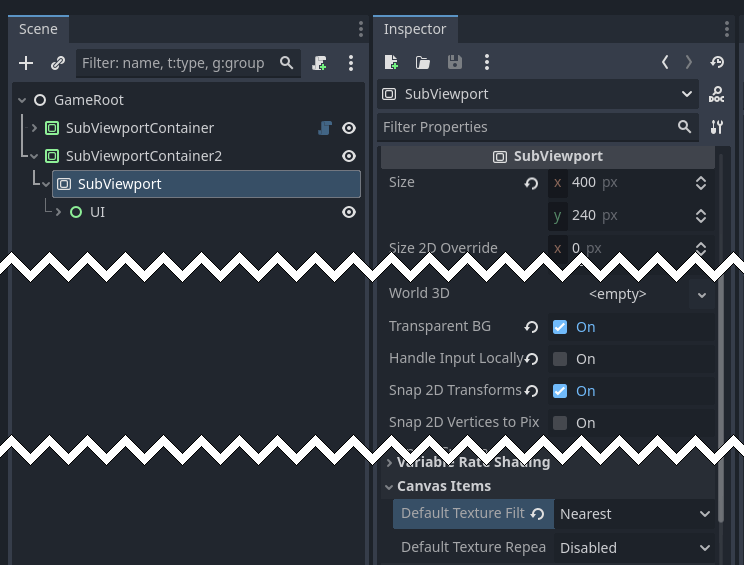The image size is (744, 565).
Task: Reset Snap 2D Transforms to default
Action: click(x=531, y=391)
